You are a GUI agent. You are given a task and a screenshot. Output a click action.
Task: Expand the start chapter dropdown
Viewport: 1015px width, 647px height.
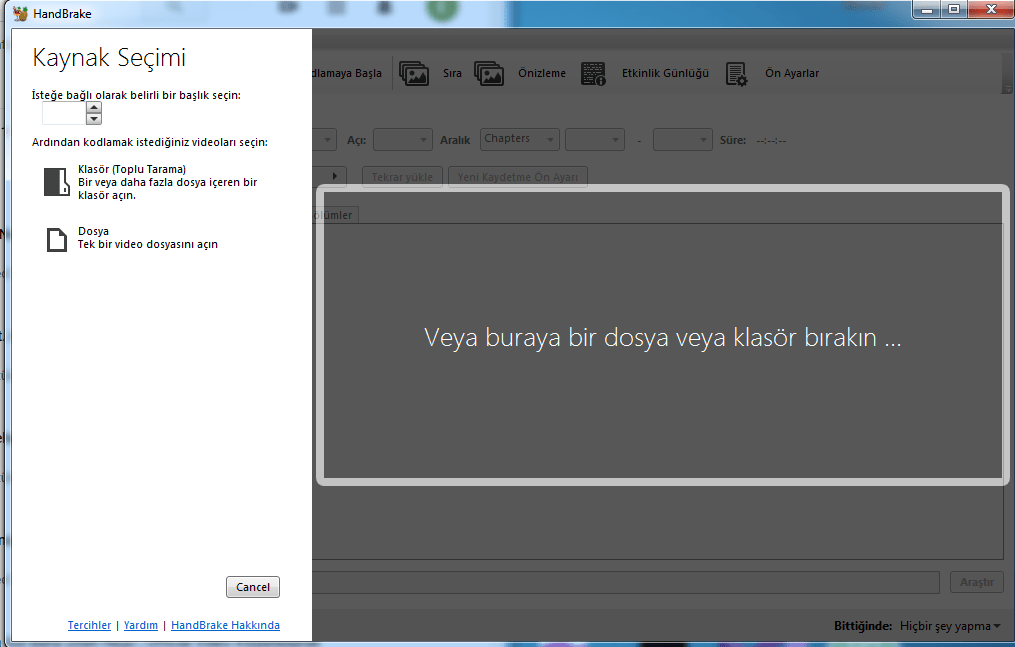tap(595, 140)
